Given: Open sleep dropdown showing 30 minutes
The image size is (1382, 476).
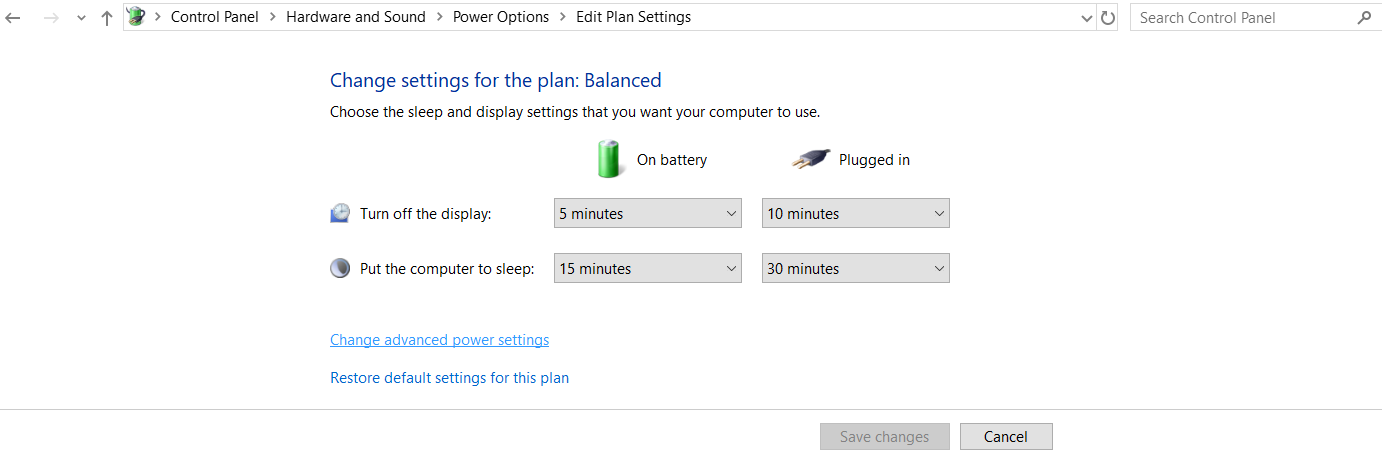Looking at the screenshot, I should point(856,268).
